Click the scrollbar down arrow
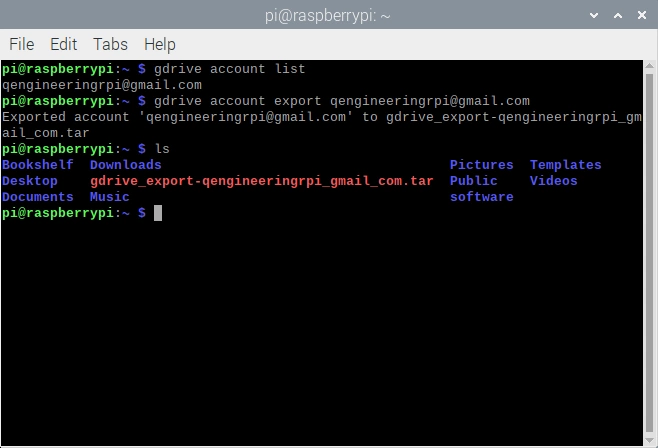This screenshot has width=658, height=448. pyautogui.click(x=650, y=441)
